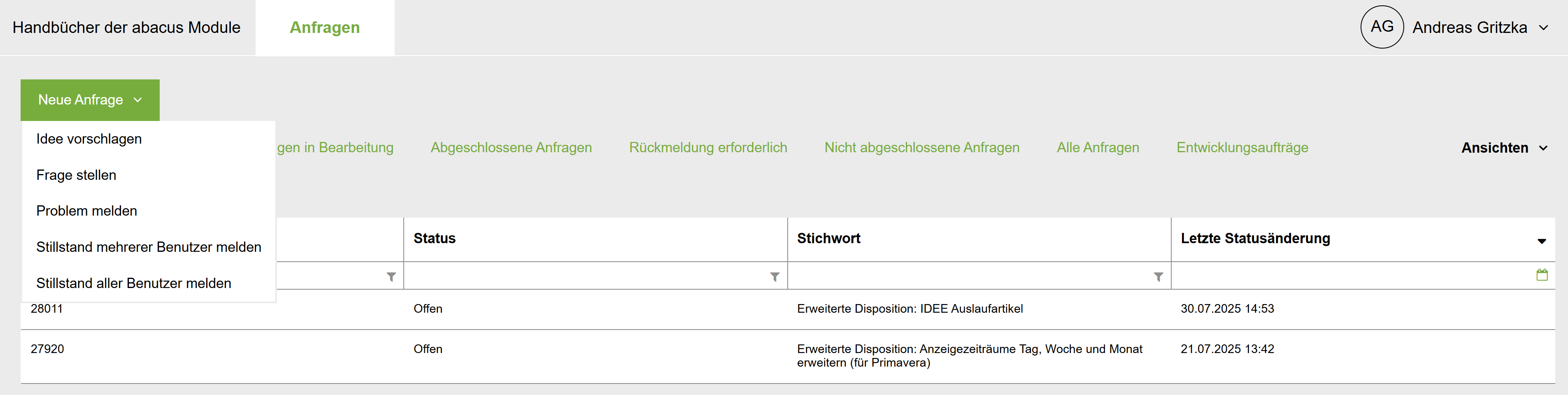The width and height of the screenshot is (1568, 395).
Task: Click the first column's filter funnel icon
Action: tap(391, 277)
